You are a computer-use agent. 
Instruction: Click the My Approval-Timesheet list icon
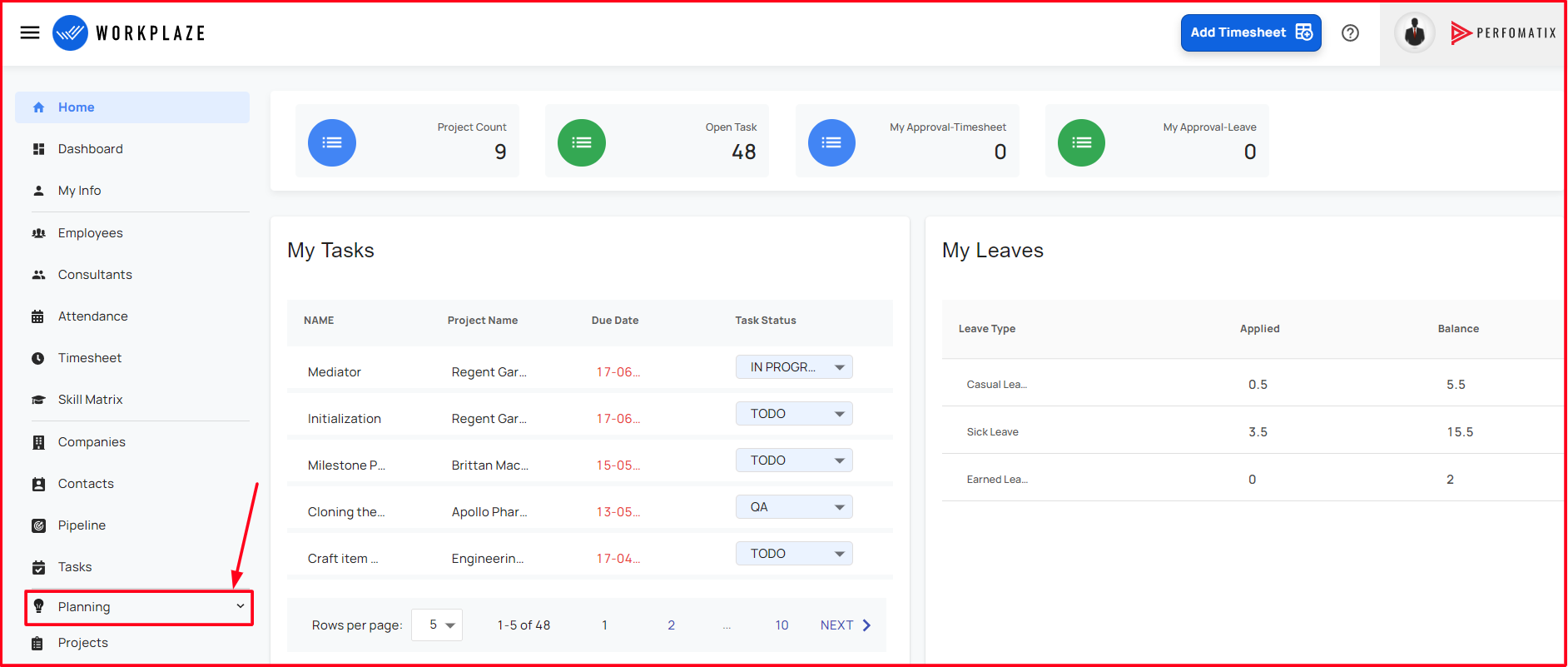[831, 142]
